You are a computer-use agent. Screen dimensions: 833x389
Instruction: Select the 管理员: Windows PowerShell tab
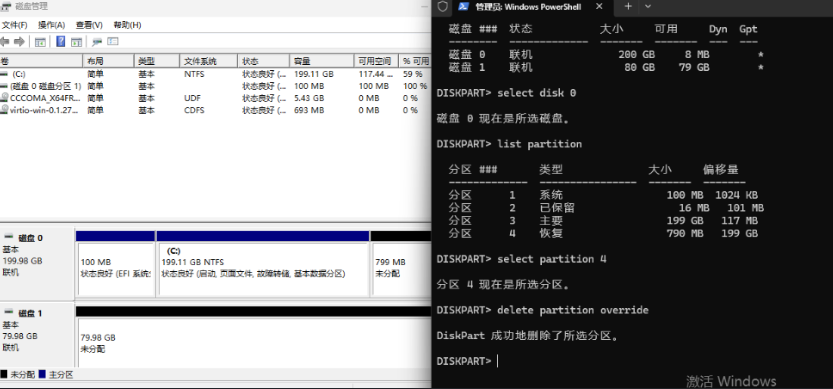529,7
